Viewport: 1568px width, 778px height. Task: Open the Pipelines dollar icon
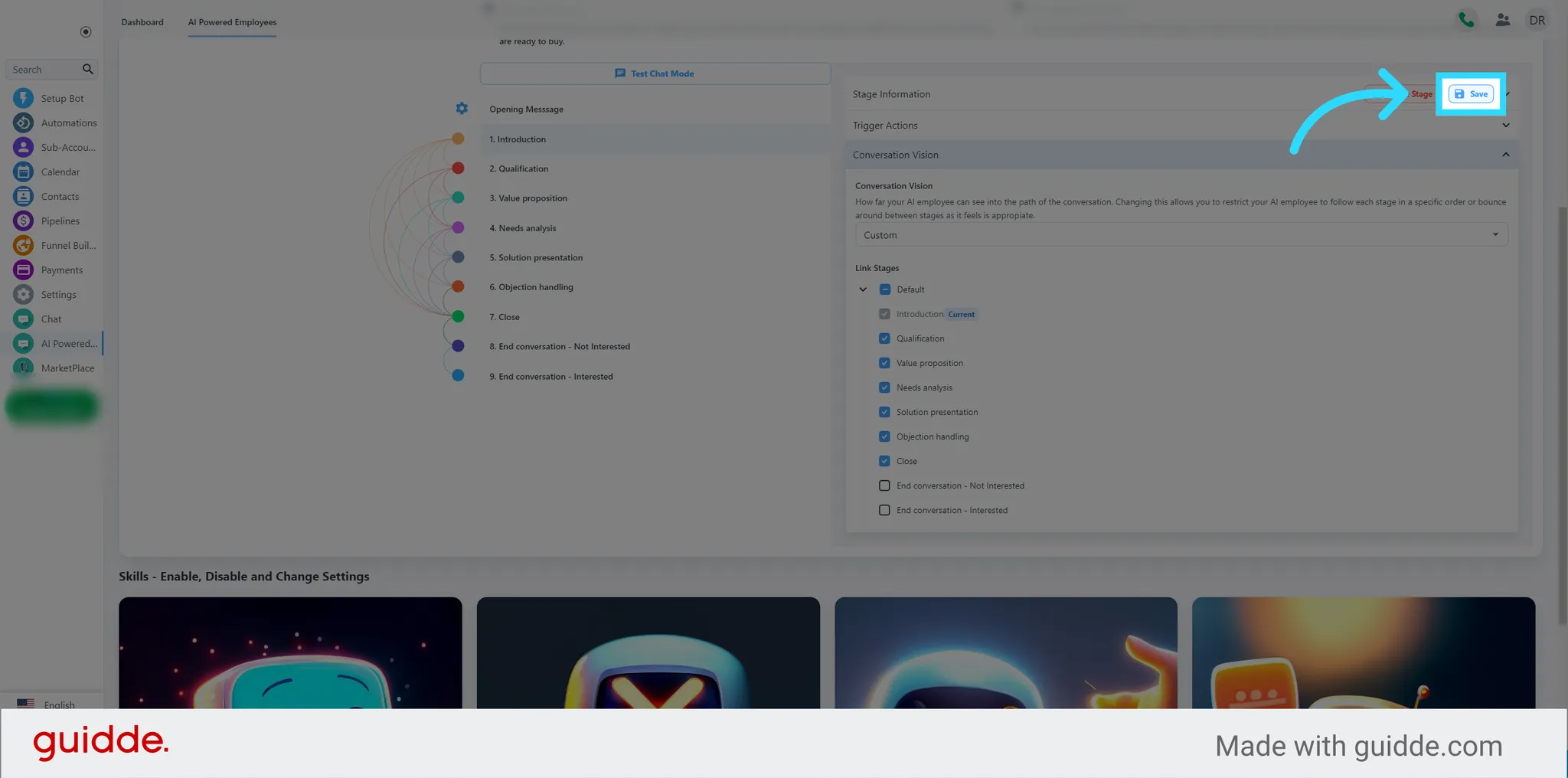tap(23, 221)
